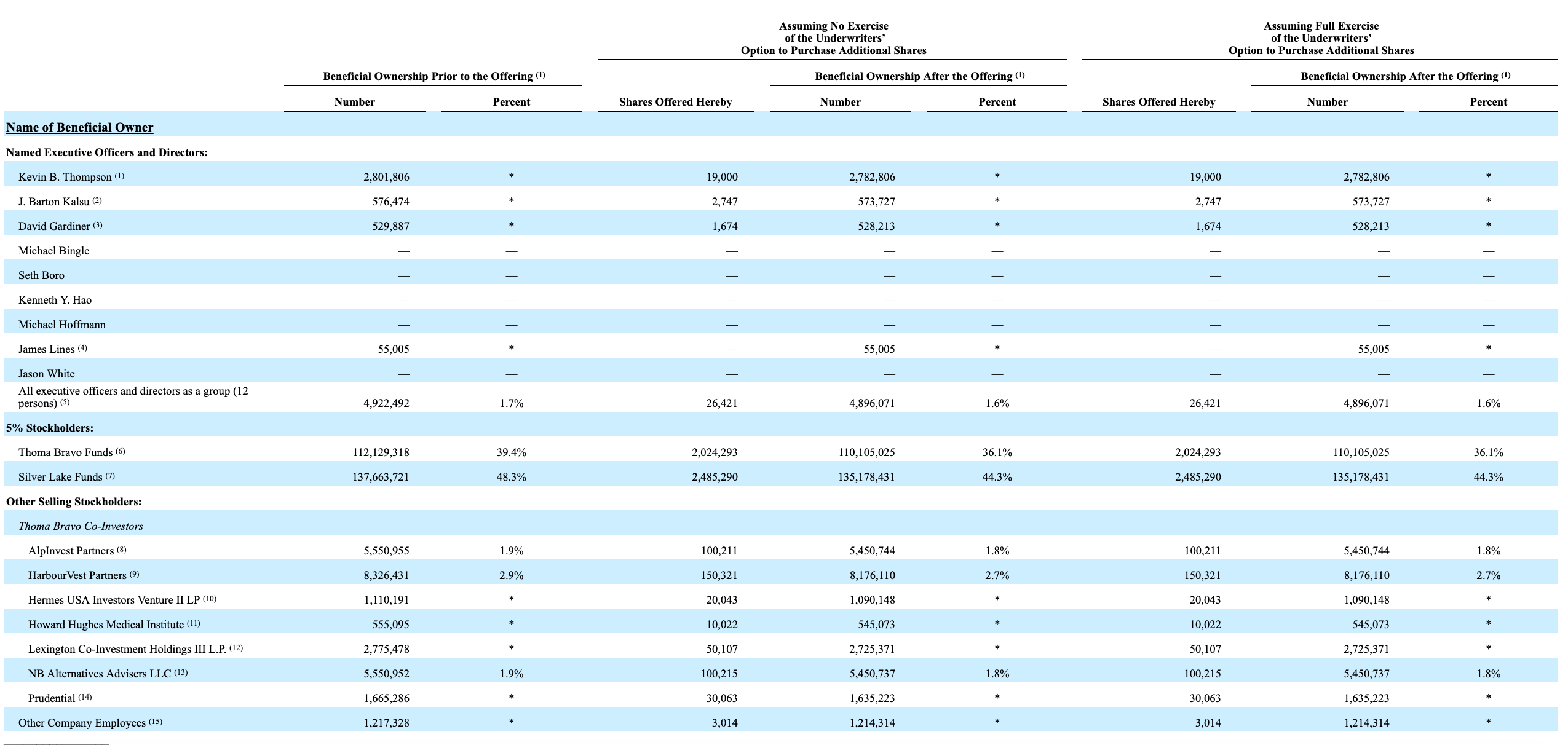This screenshot has width=1568, height=745.
Task: Select the number 1,217,328
Action: (386, 723)
